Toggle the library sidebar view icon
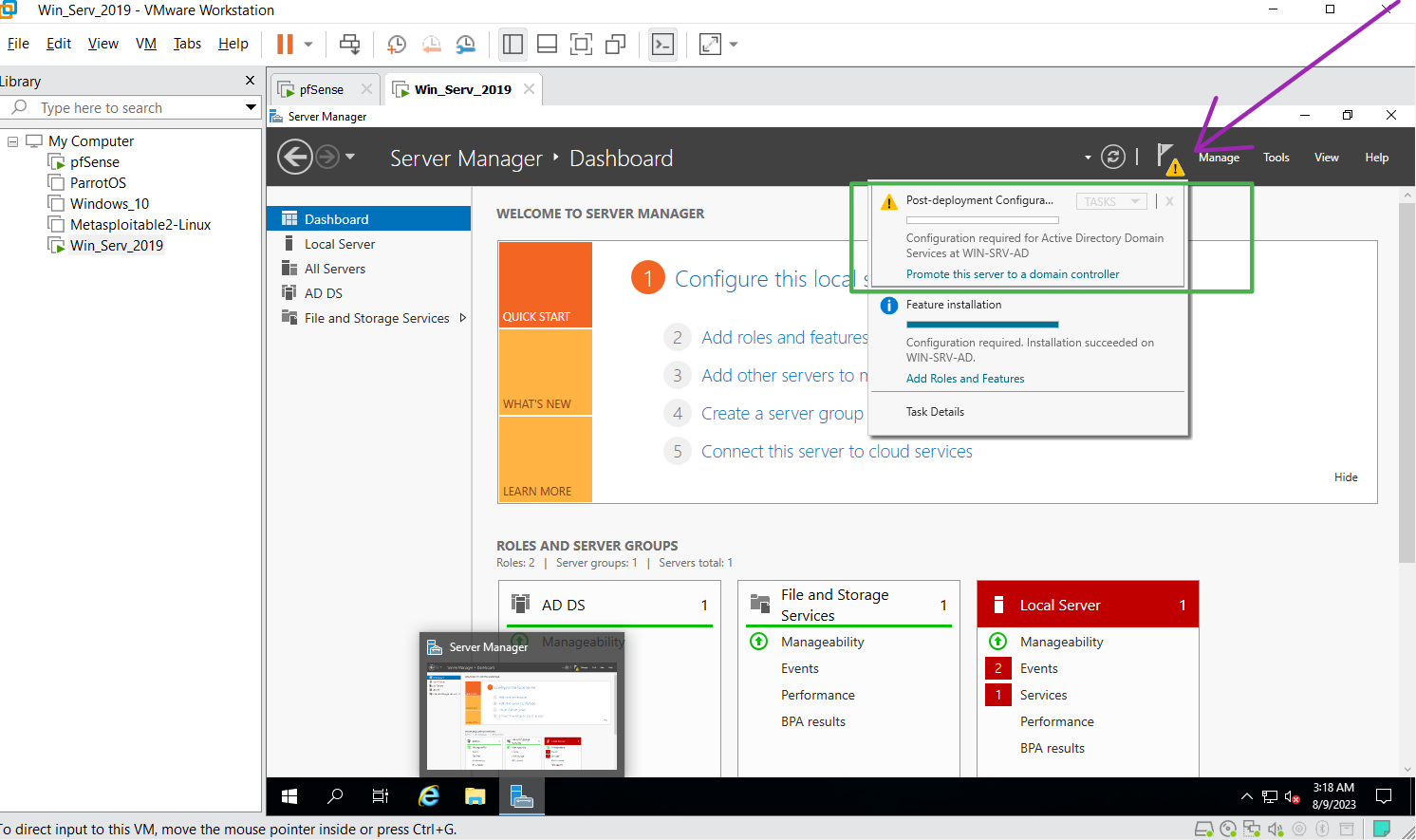Viewport: 1416px width, 840px height. [x=512, y=44]
